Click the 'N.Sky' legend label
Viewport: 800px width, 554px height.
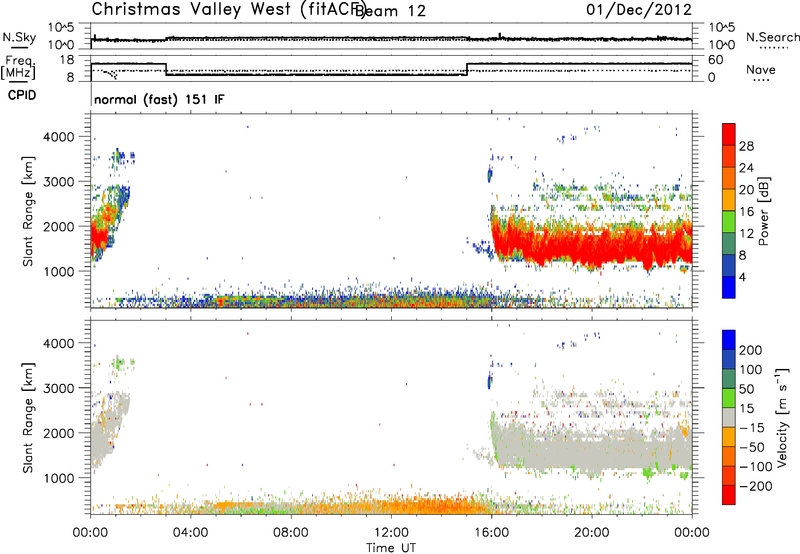click(19, 37)
